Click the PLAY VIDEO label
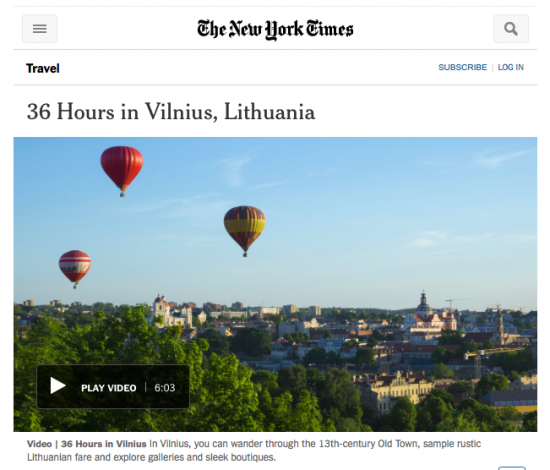This screenshot has height=470, width=550. (x=109, y=388)
